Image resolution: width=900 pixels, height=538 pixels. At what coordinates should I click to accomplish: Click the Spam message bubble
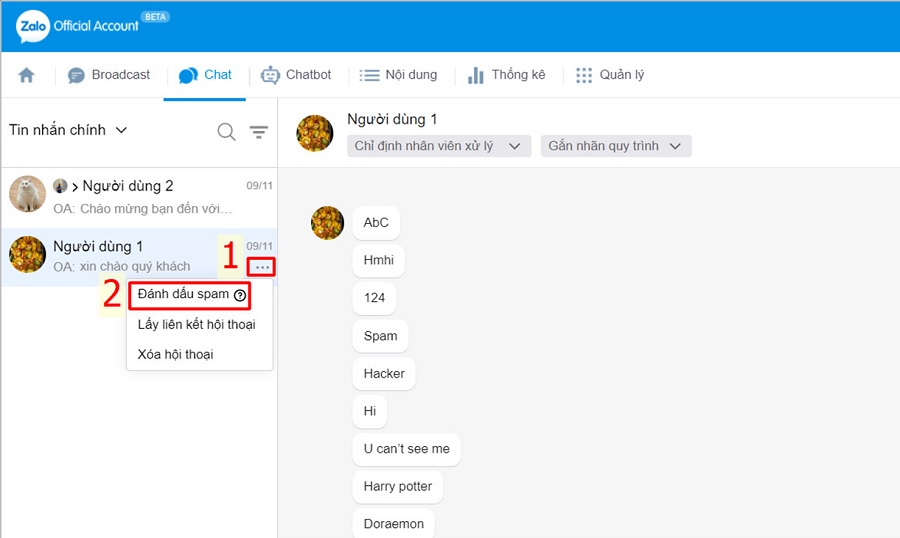click(381, 336)
